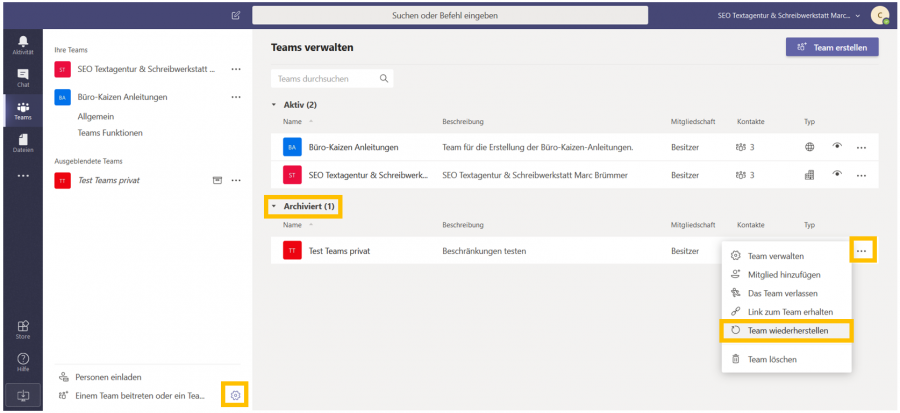900x413 pixels.
Task: Sort archived teams by Name column
Action: click(x=292, y=225)
